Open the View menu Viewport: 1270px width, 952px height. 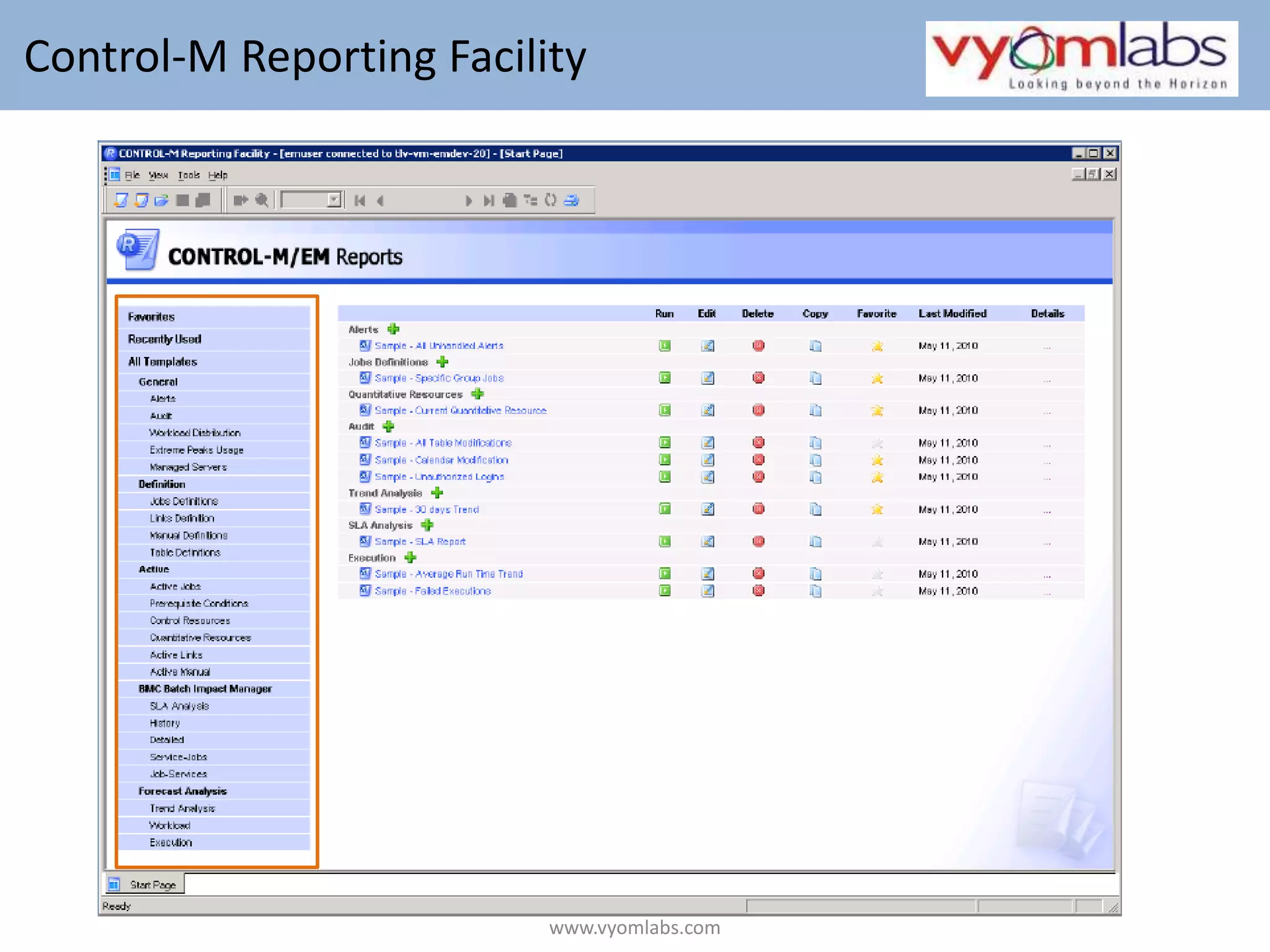(x=158, y=175)
